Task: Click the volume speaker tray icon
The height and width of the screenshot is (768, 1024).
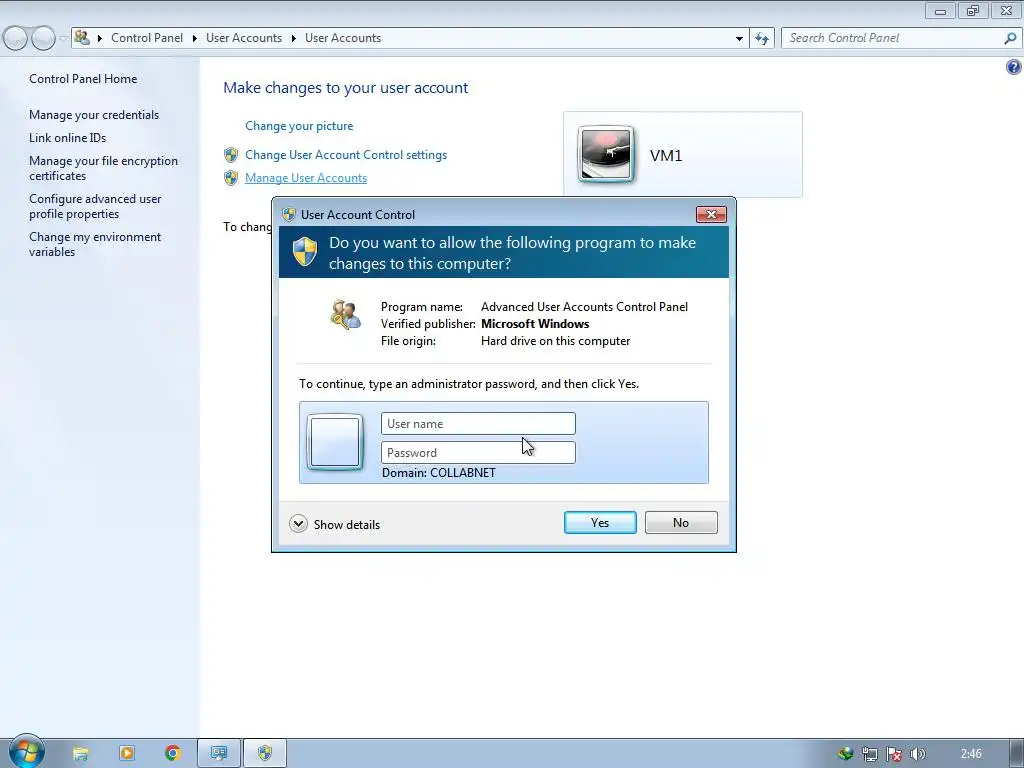Action: tap(918, 754)
